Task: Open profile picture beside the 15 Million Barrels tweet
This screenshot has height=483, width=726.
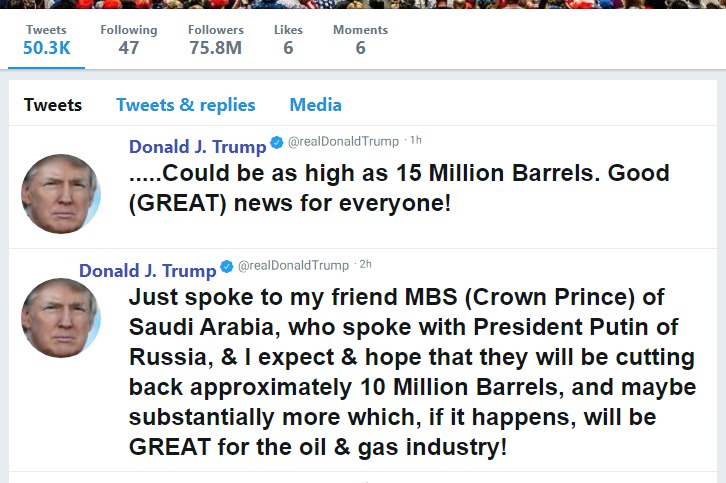Action: pyautogui.click(x=61, y=193)
